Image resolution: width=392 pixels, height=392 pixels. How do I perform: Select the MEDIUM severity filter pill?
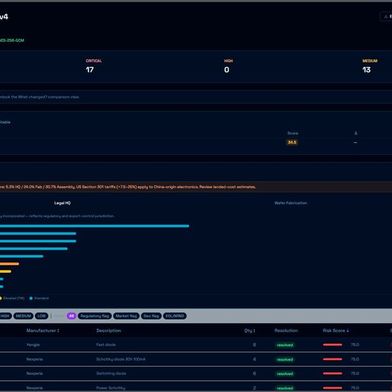coord(23,316)
